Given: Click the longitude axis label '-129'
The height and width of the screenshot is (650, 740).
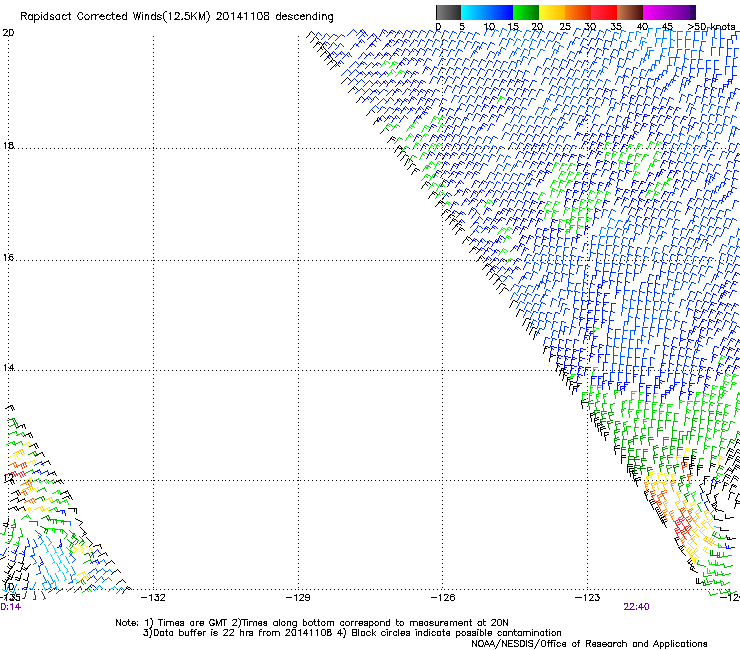Looking at the screenshot, I should pos(298,598).
